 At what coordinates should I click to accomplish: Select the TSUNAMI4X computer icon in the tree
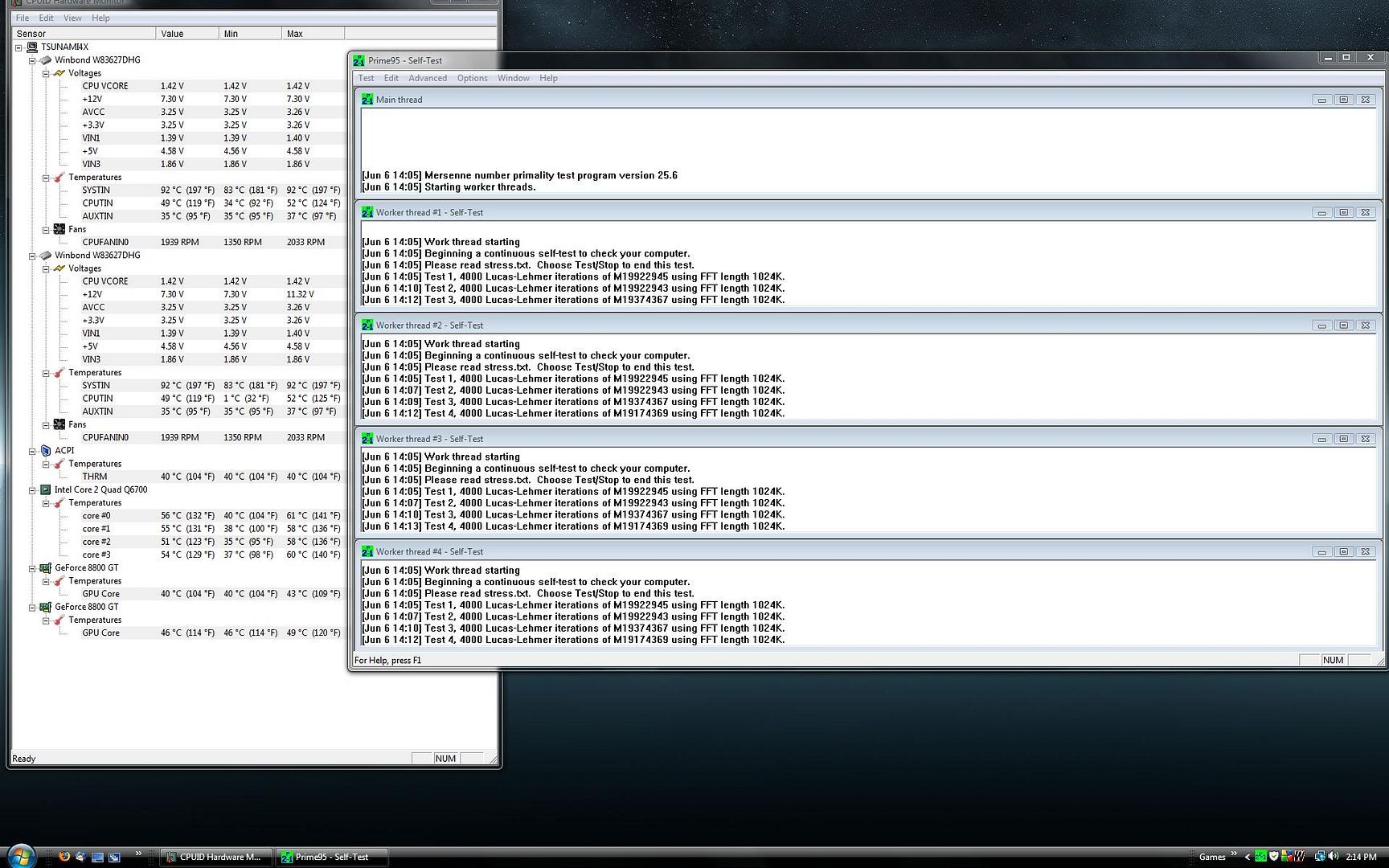pyautogui.click(x=32, y=47)
